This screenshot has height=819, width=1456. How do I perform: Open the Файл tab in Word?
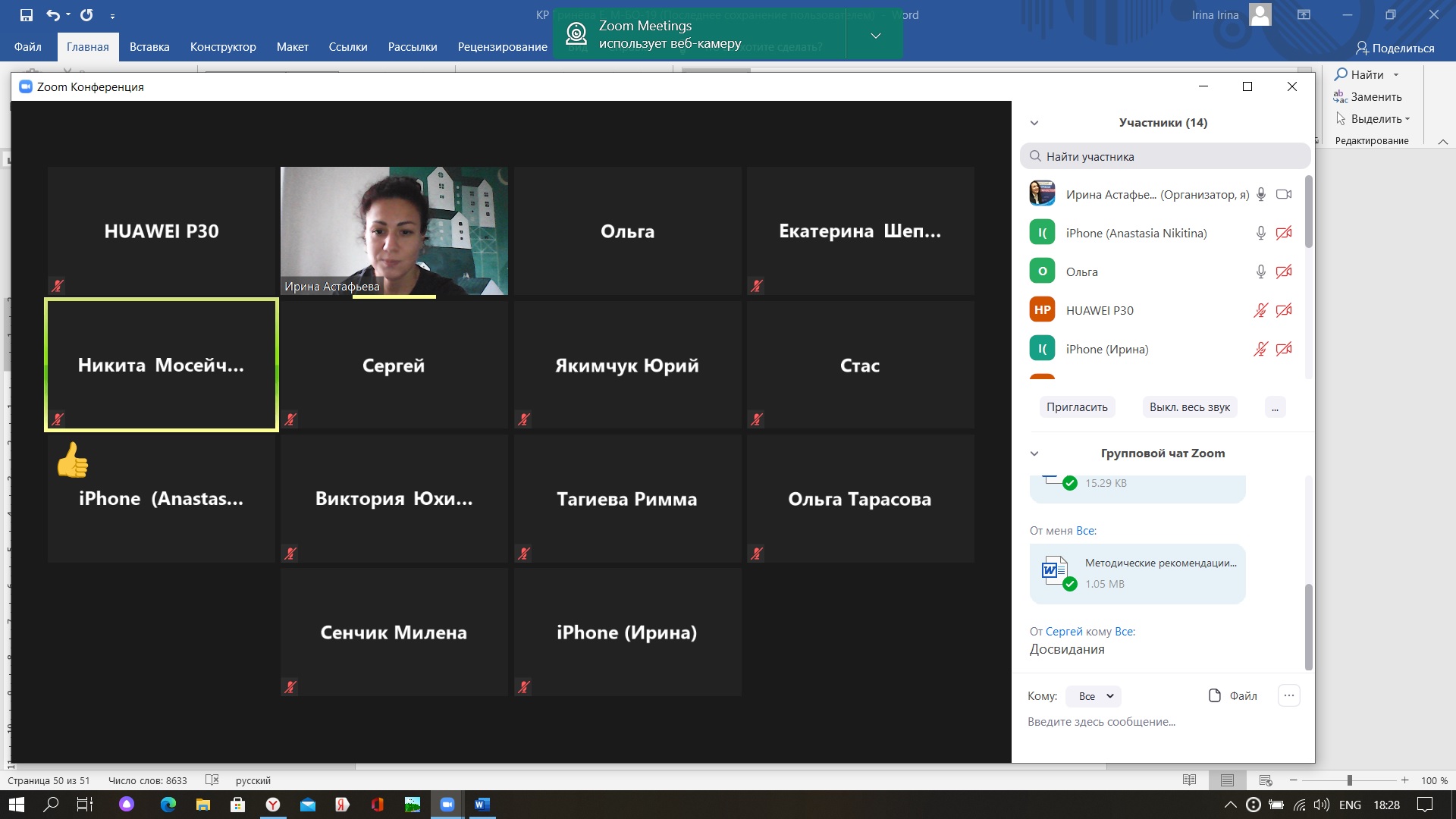coord(27,46)
